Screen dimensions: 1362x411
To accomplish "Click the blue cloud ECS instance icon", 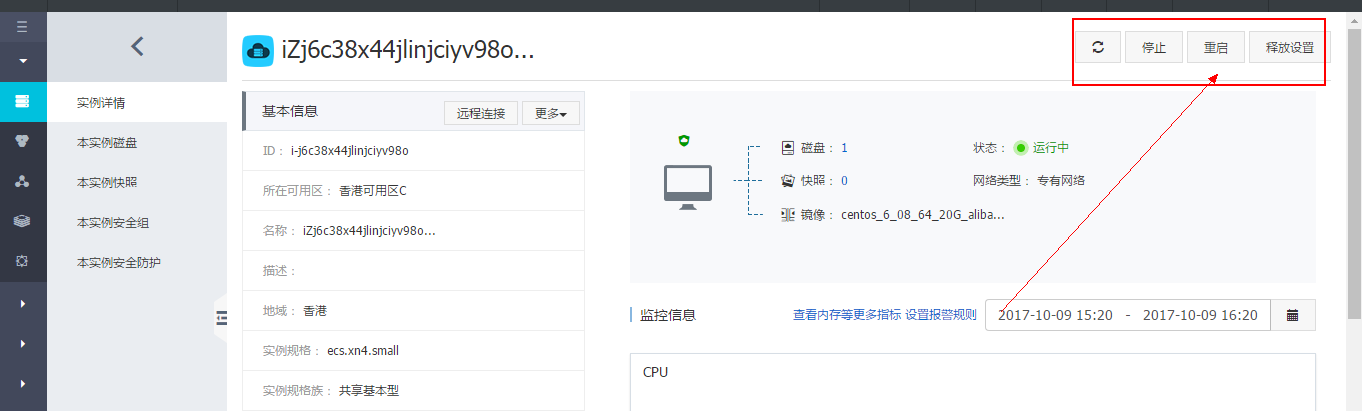I will click(x=258, y=51).
